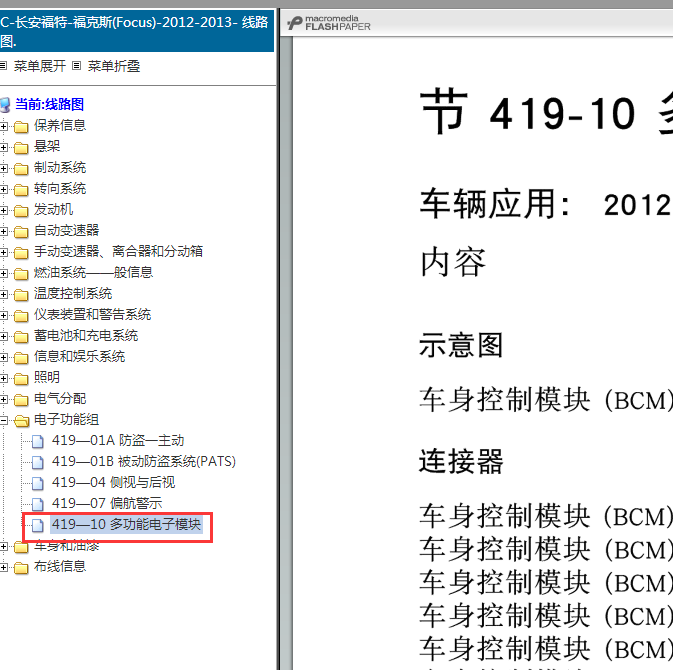Image resolution: width=673 pixels, height=670 pixels.
Task: Click the C-长安福特-福克斯 header title
Action: [x=134, y=31]
